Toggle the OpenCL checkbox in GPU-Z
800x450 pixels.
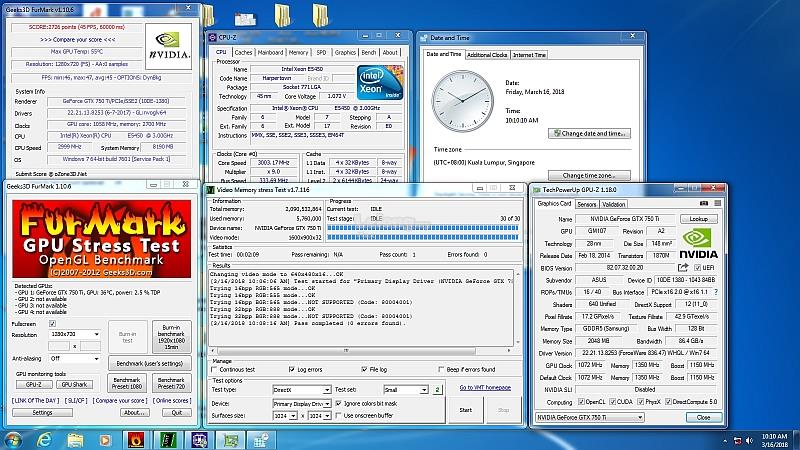(581, 402)
